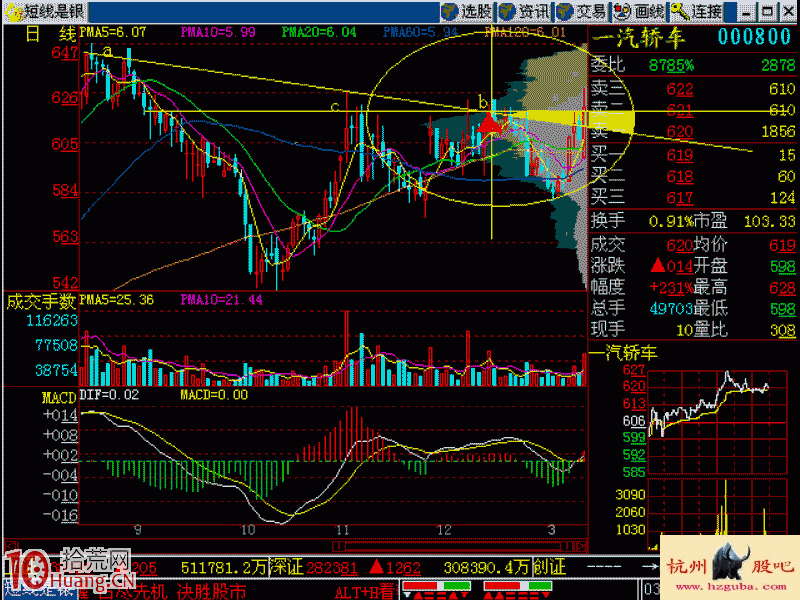800x600 pixels.
Task: Activate the 画线 line drawing tool
Action: [x=639, y=11]
